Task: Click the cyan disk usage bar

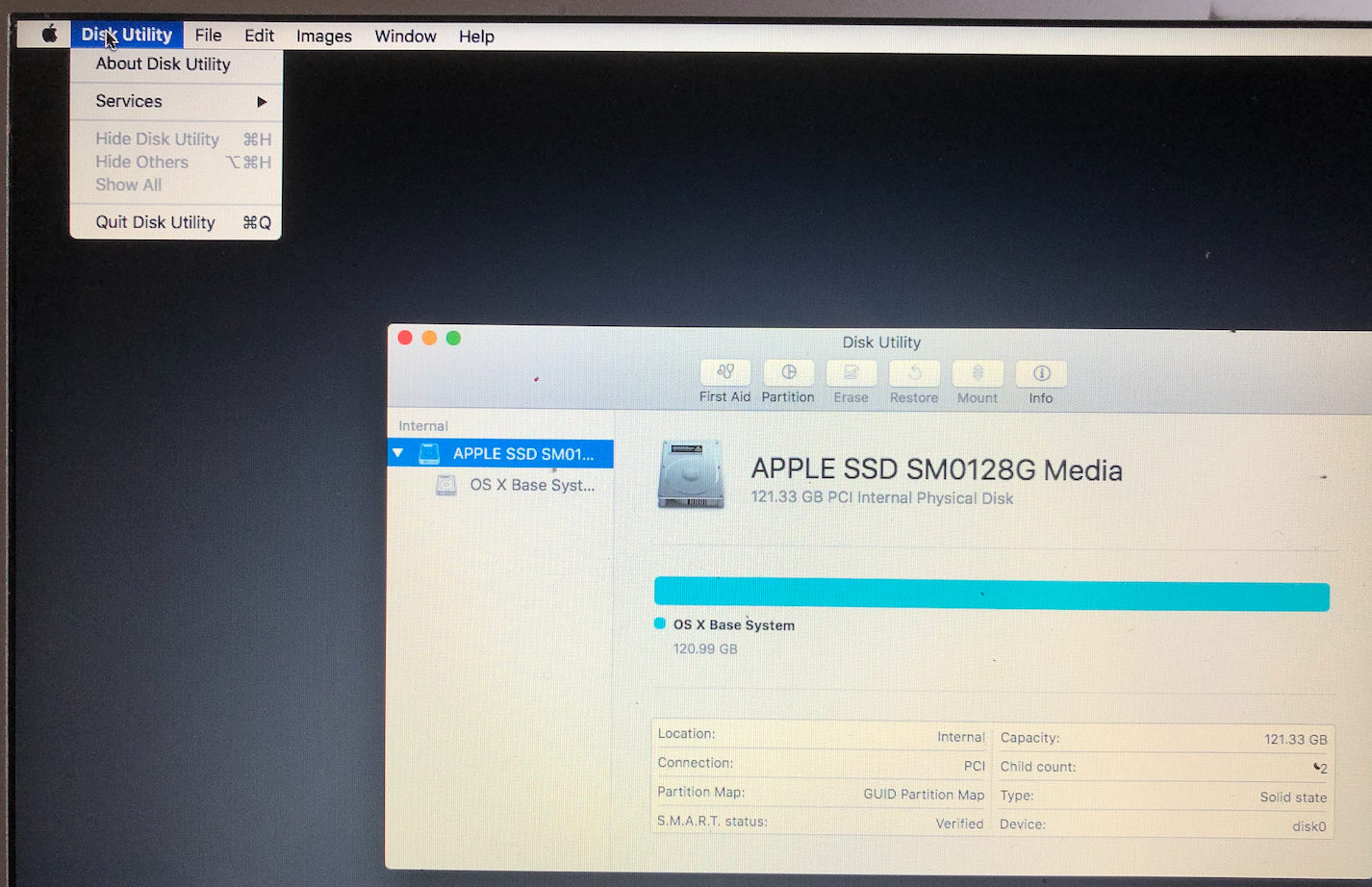Action: [992, 596]
